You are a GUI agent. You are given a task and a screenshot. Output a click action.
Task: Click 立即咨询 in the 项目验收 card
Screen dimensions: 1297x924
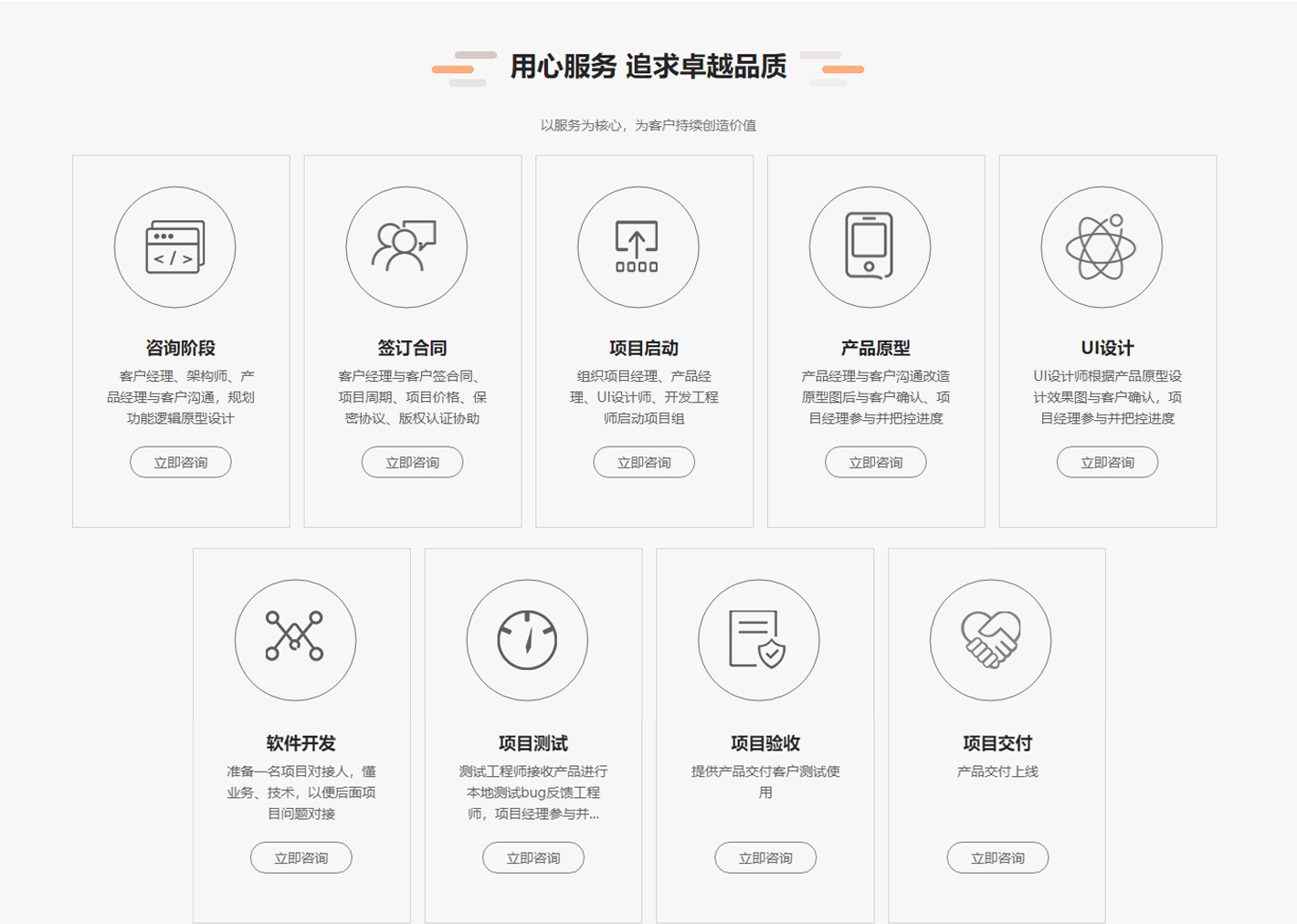click(765, 857)
